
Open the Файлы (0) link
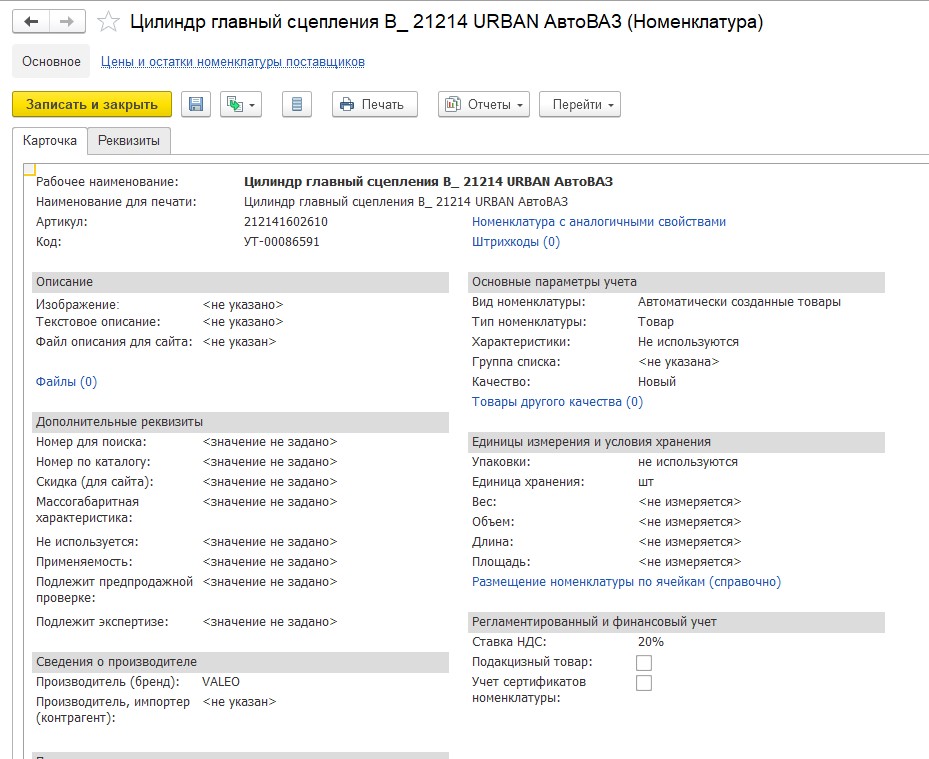point(66,382)
